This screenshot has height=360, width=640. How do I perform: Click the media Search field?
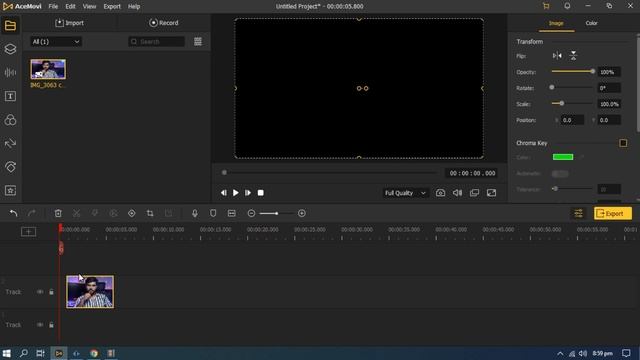tap(157, 42)
